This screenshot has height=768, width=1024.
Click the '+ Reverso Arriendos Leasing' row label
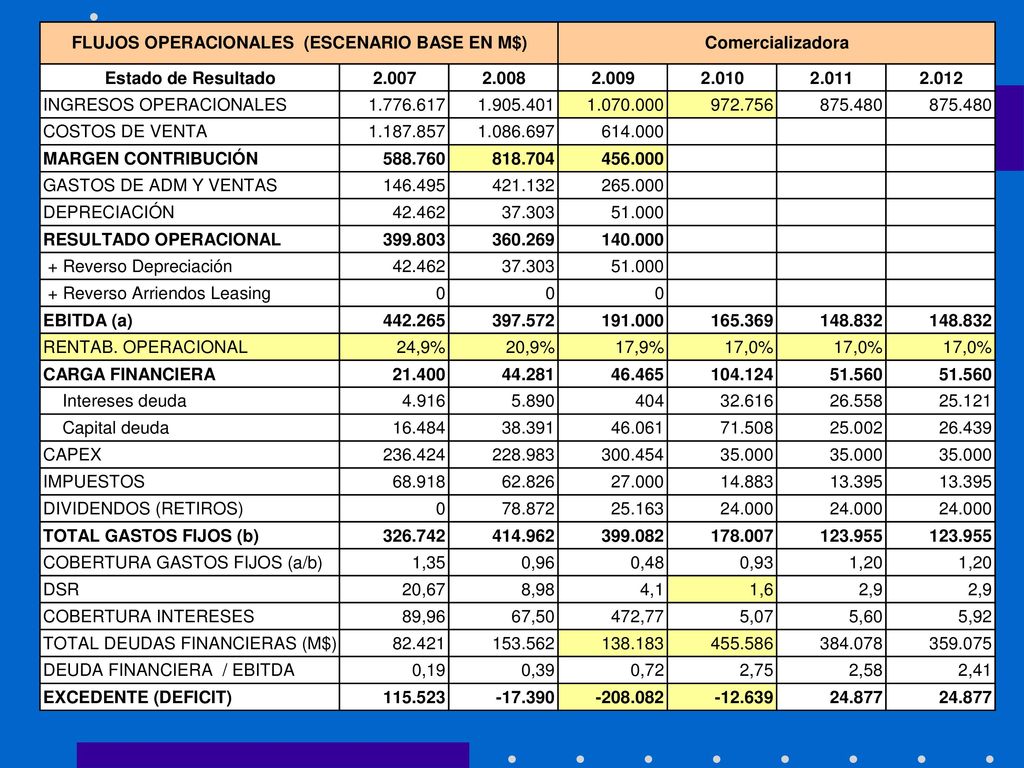tap(159, 293)
